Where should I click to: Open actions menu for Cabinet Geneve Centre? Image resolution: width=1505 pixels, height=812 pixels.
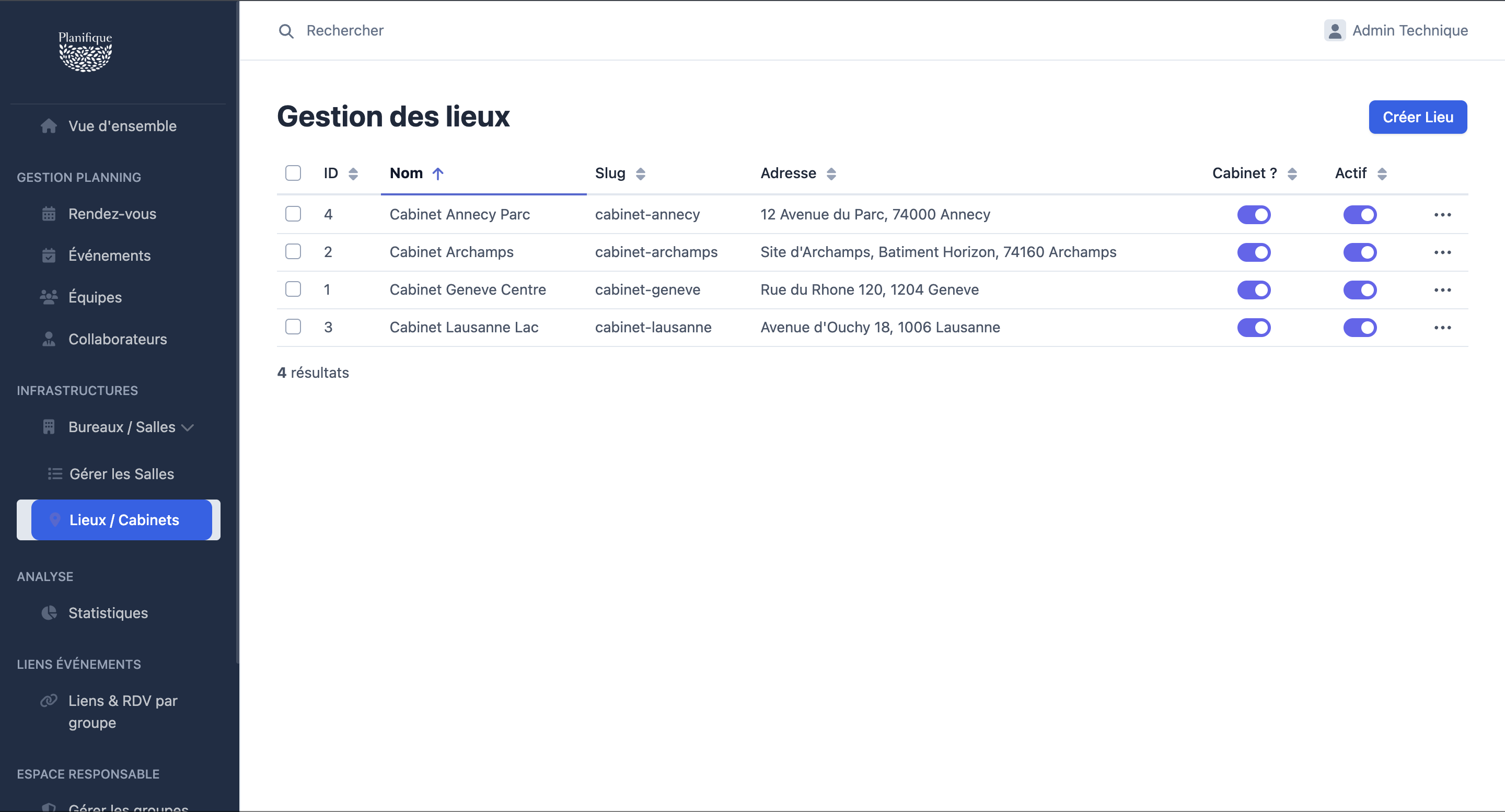(1442, 290)
